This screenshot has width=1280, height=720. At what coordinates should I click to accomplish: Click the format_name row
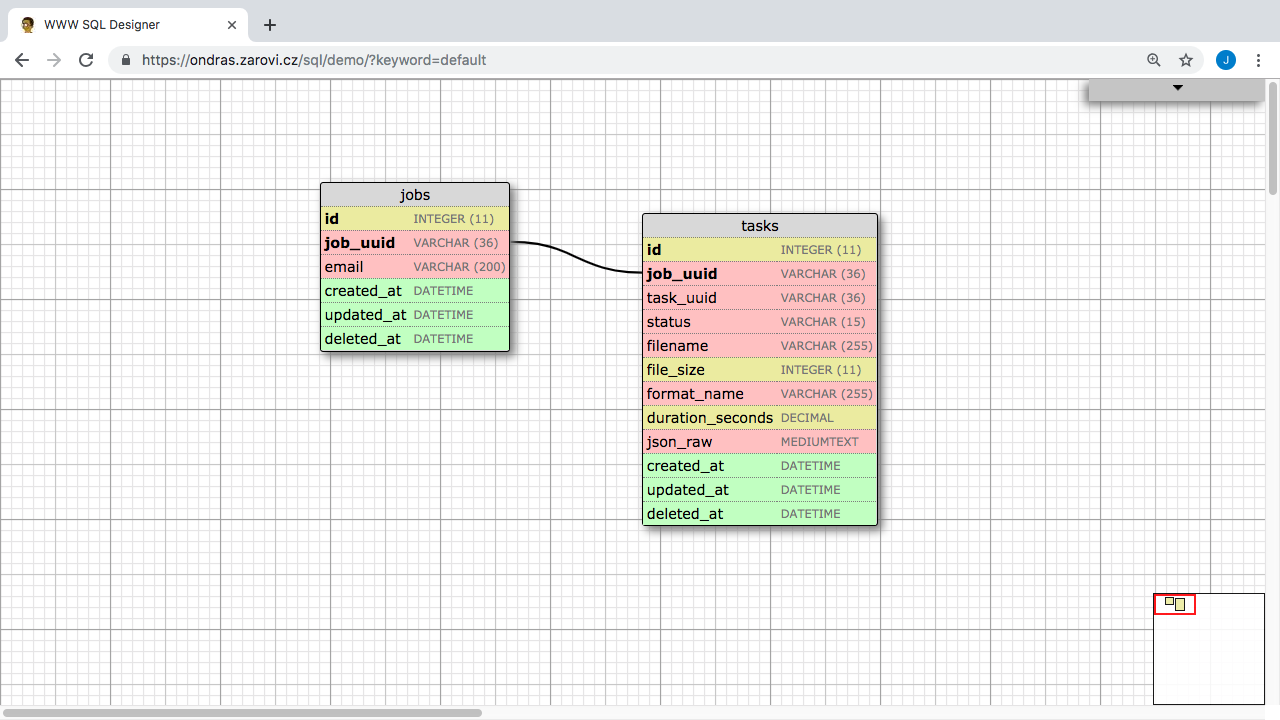tap(760, 393)
